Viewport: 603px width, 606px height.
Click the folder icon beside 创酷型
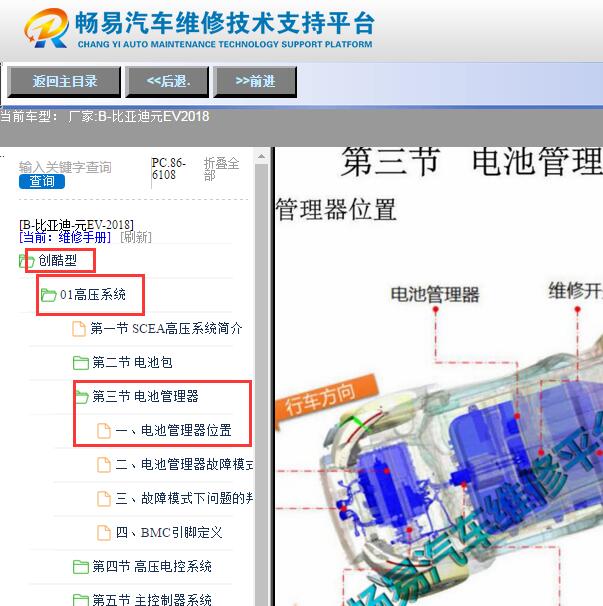(x=27, y=261)
